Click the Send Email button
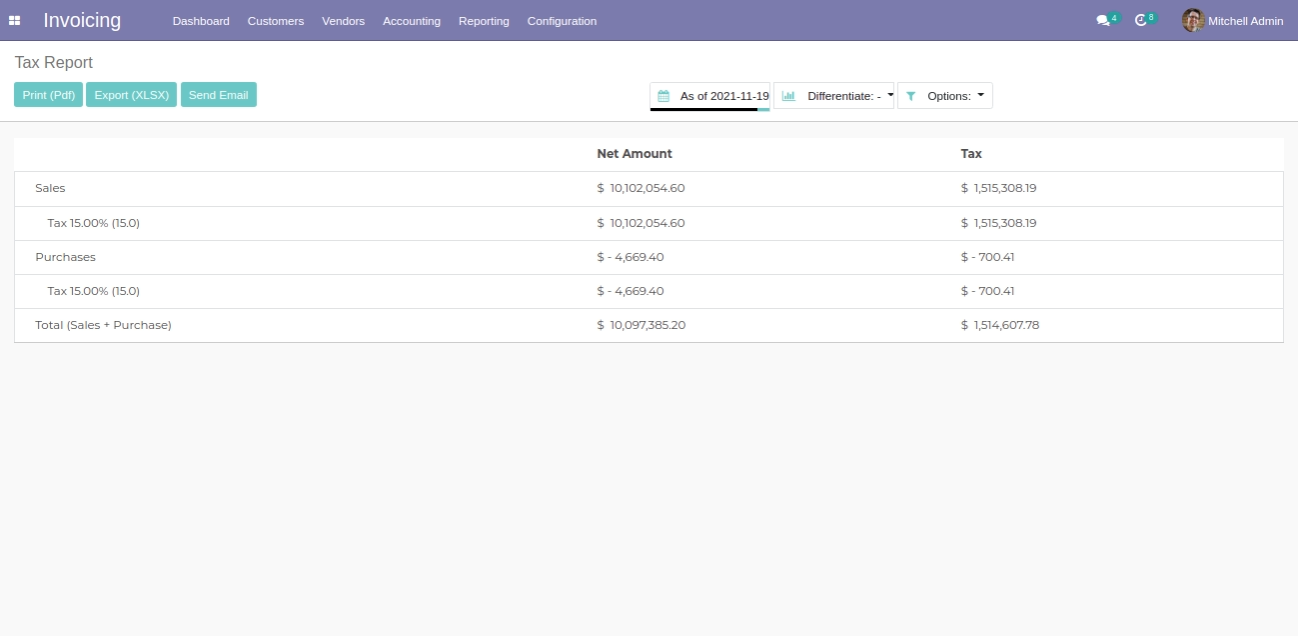The width and height of the screenshot is (1298, 636). (x=218, y=95)
